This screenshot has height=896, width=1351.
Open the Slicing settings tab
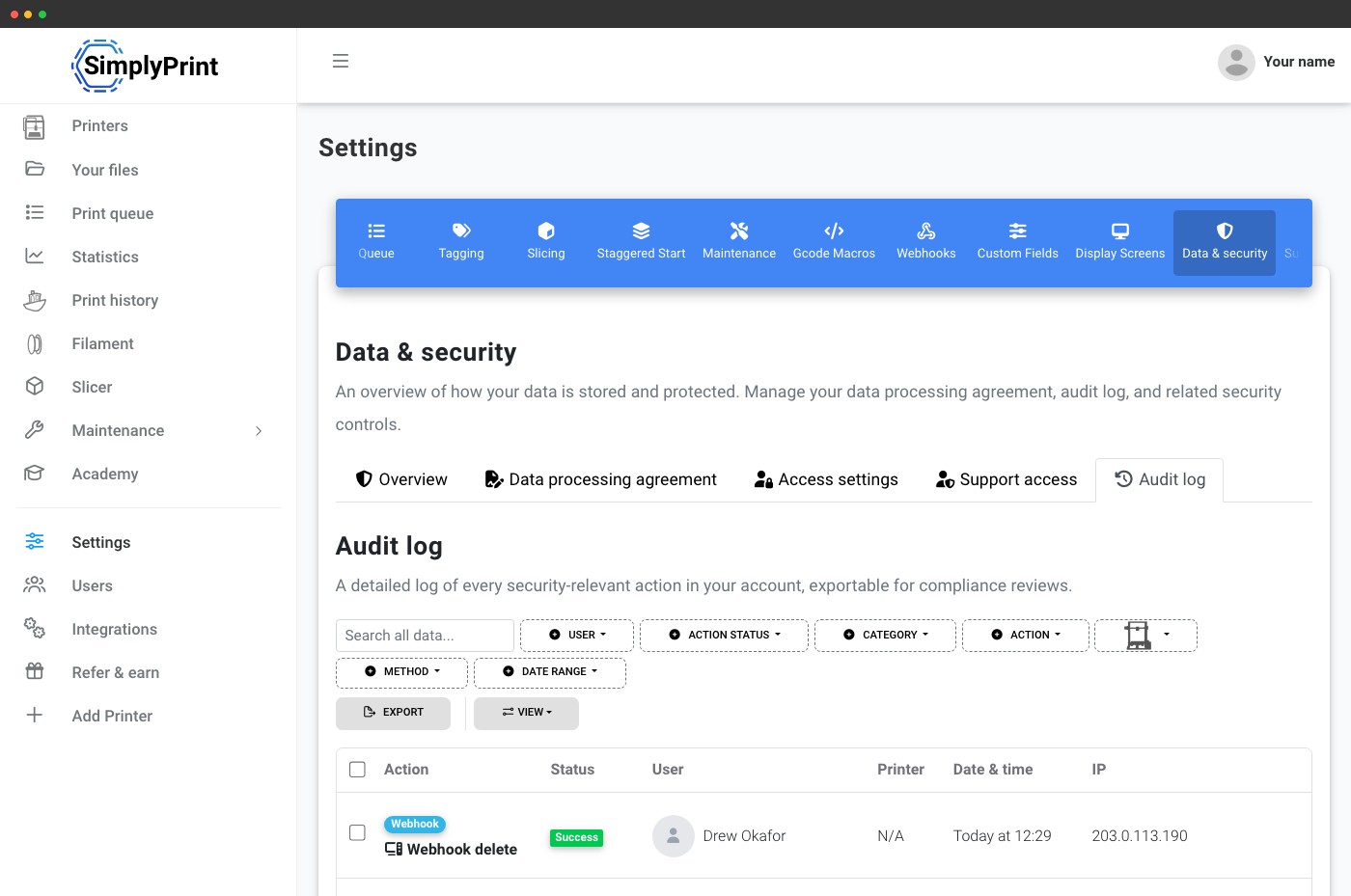point(546,242)
